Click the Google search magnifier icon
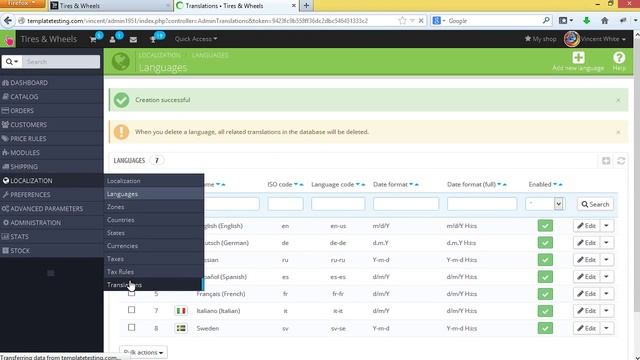640x360 pixels. 546,20
